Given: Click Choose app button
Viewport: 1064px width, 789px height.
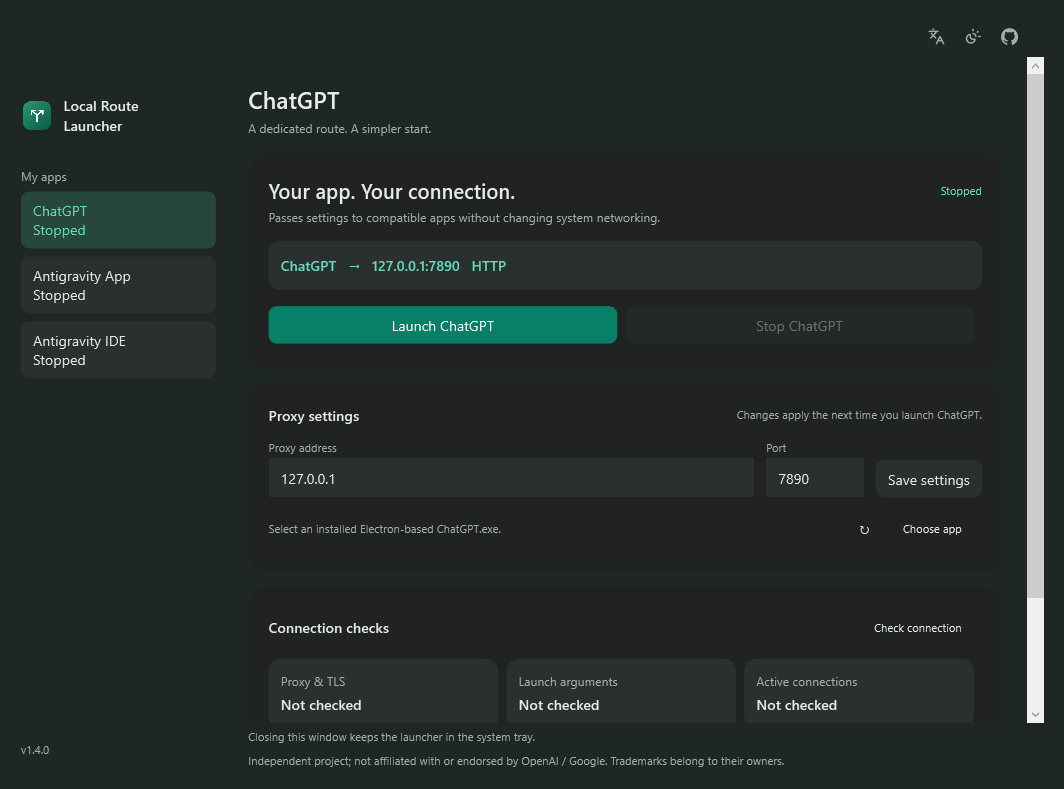Looking at the screenshot, I should 932,529.
